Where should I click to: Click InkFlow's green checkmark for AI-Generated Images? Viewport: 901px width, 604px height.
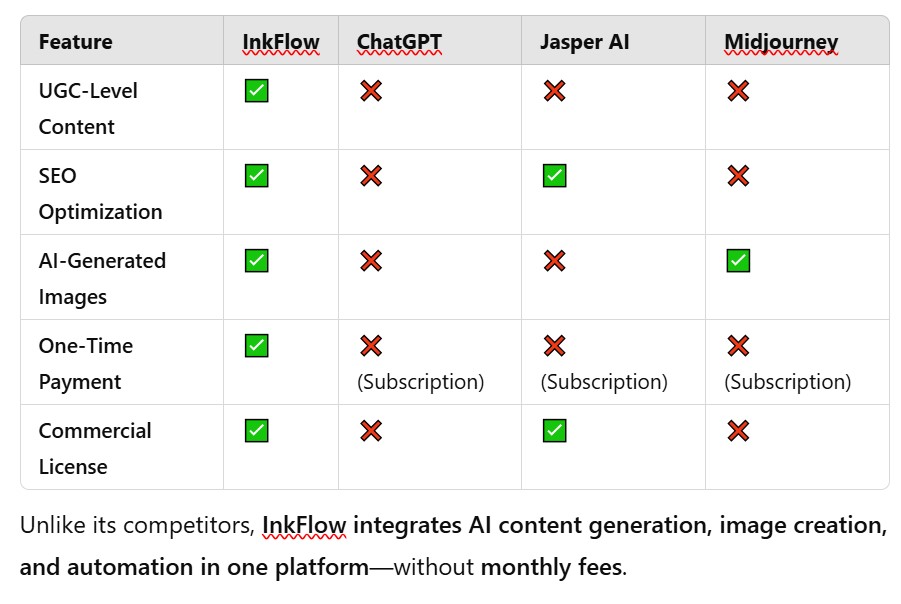(256, 261)
